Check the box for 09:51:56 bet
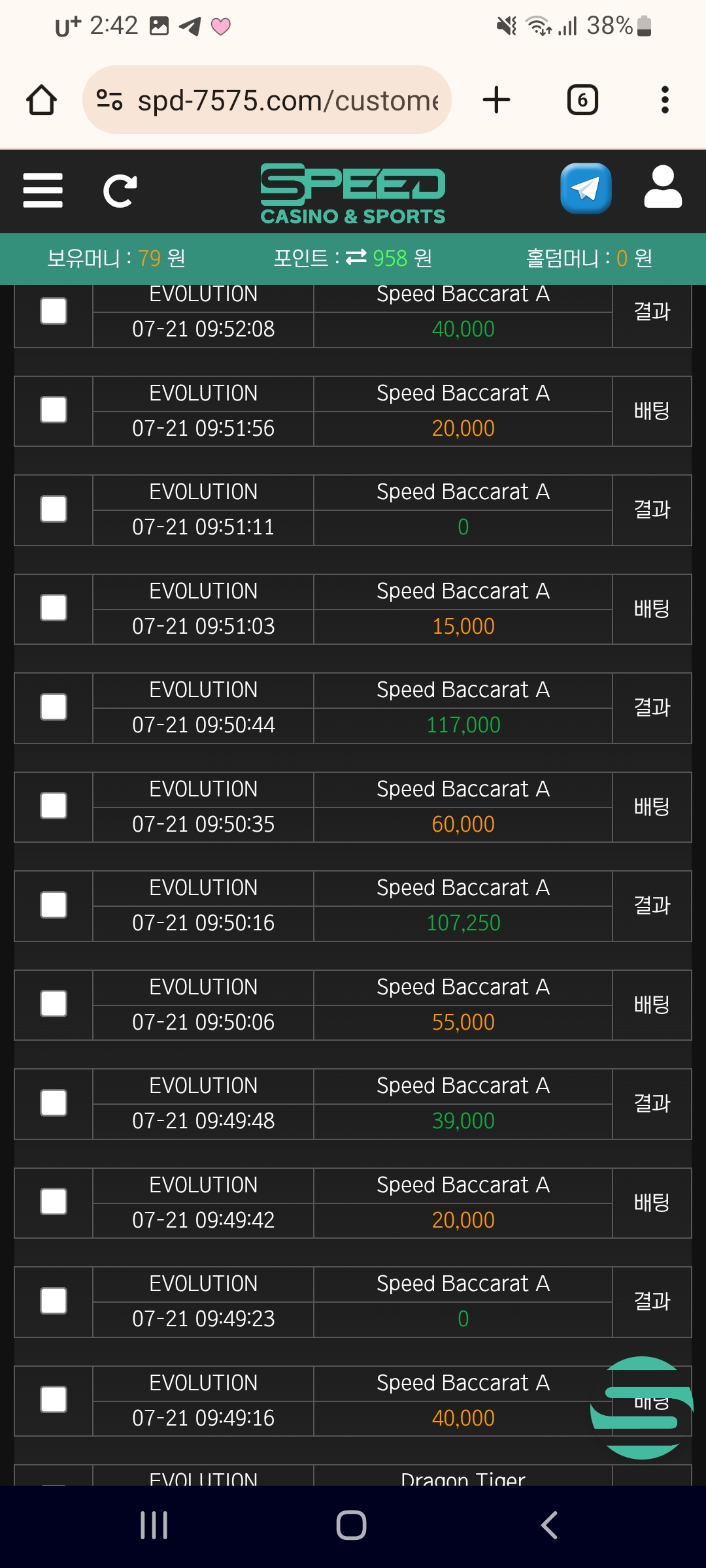The image size is (706, 1568). (54, 410)
